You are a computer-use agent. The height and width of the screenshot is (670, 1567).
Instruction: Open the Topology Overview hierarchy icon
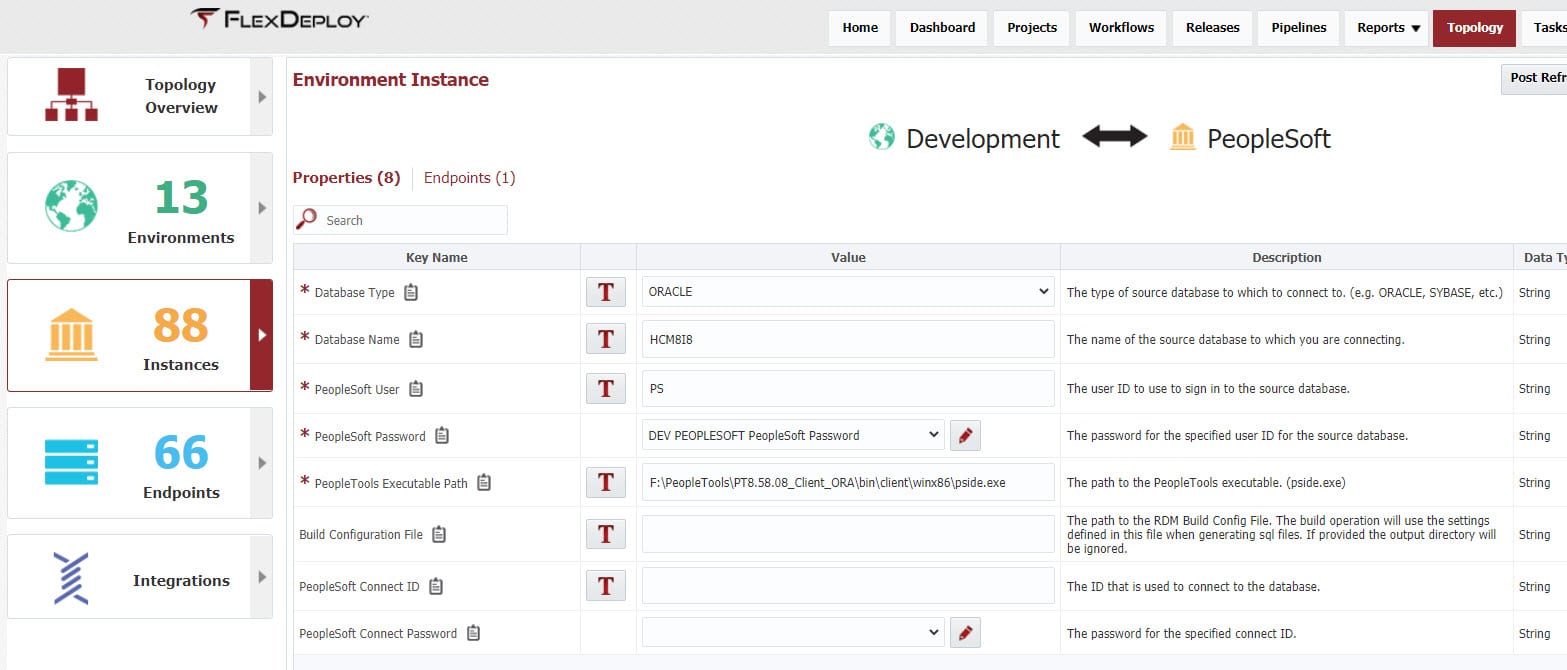click(x=71, y=95)
